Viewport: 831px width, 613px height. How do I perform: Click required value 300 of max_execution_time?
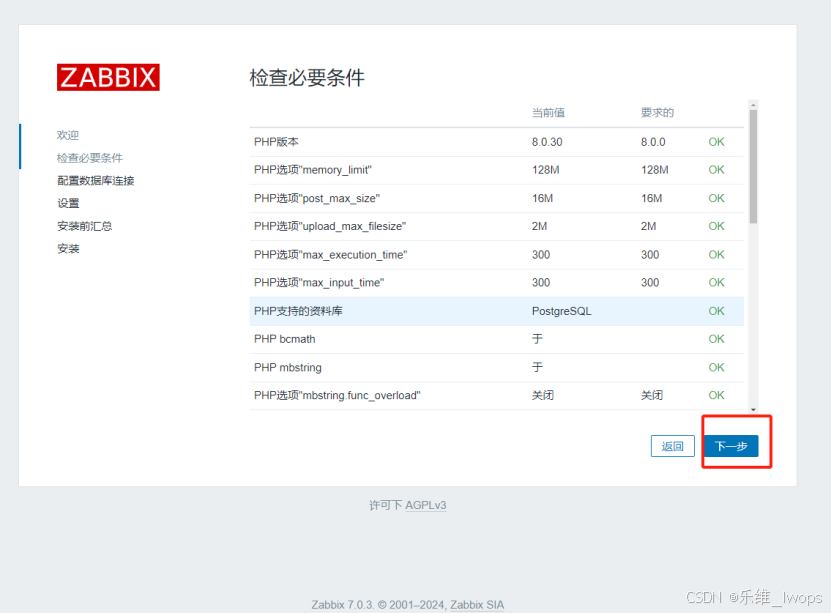point(650,255)
